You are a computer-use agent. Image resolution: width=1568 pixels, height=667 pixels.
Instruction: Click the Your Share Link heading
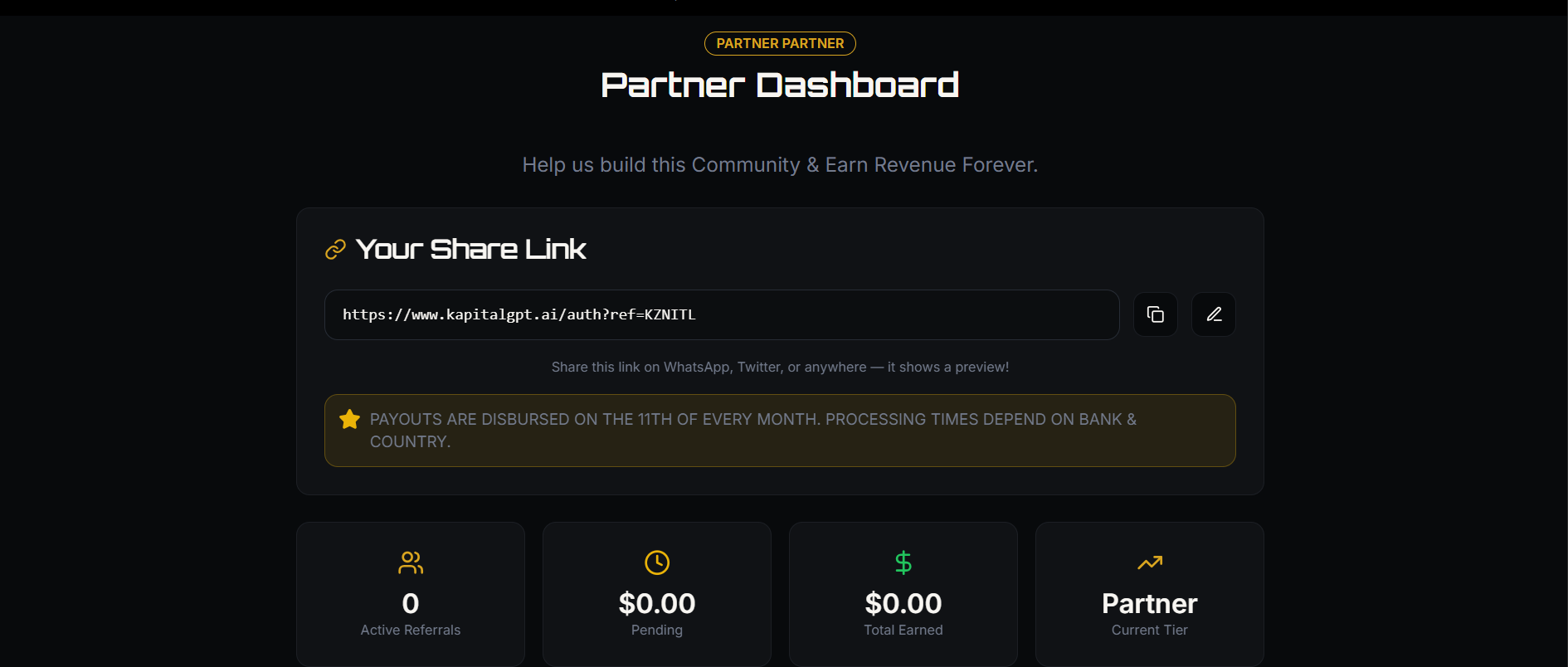pyautogui.click(x=471, y=250)
